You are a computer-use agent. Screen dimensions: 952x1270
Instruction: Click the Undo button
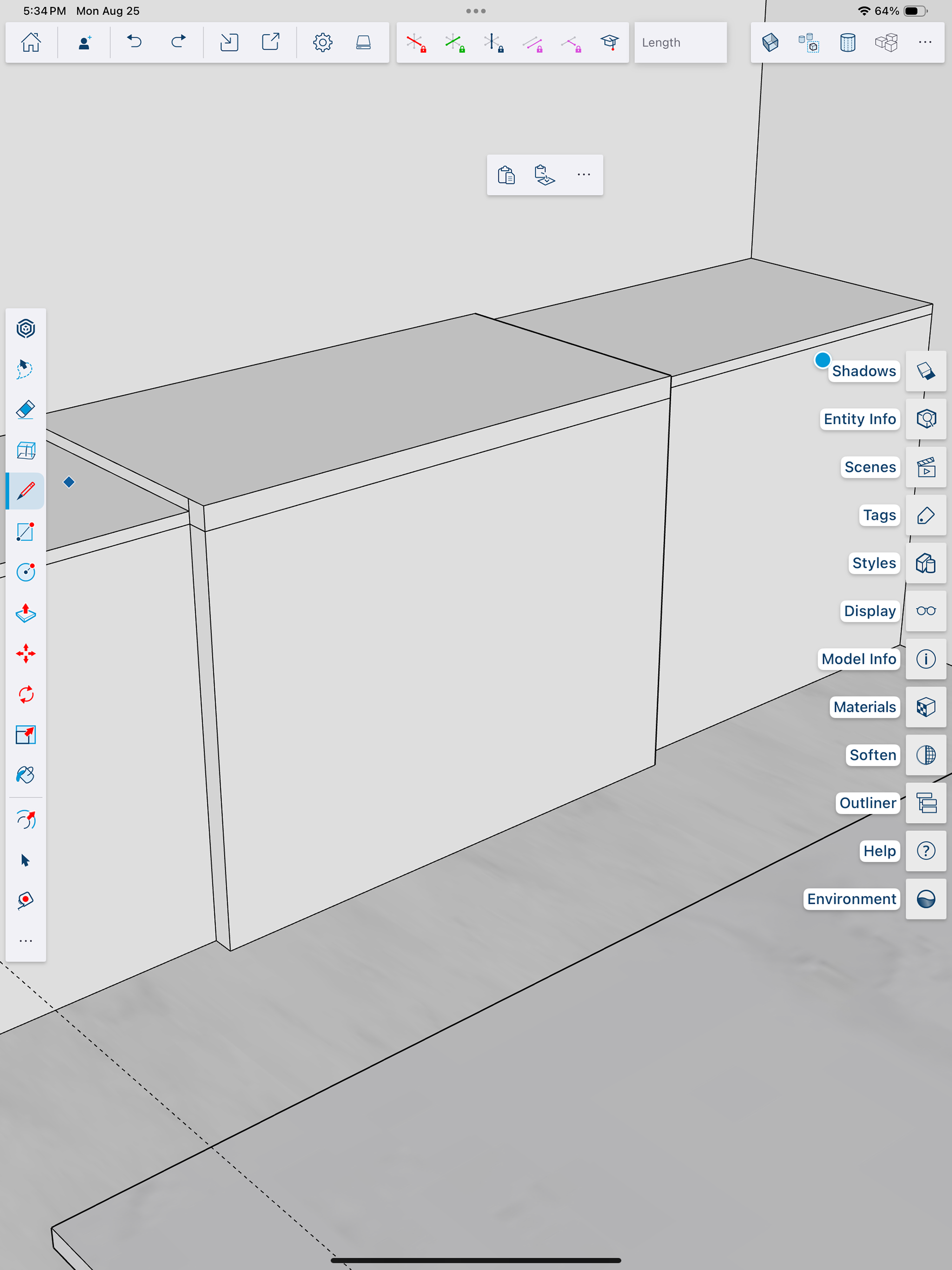(134, 43)
